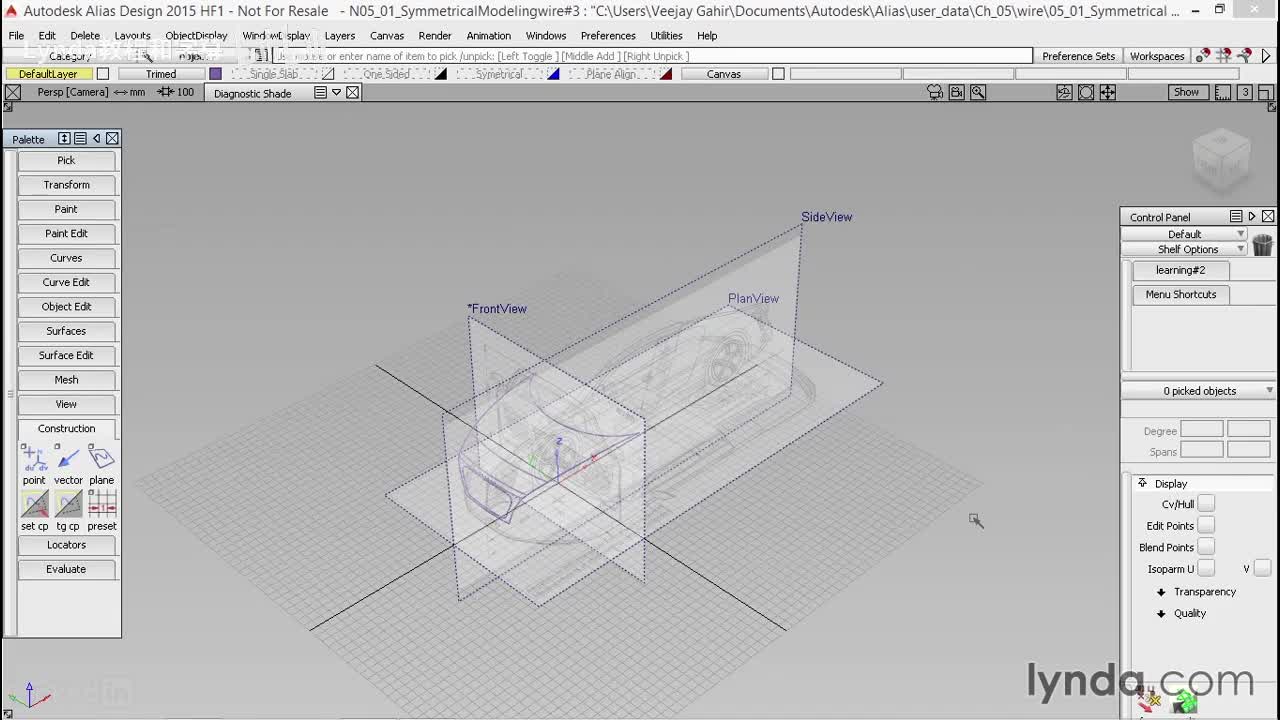Screen dimensions: 1280x720
Task: Toggle the Single Slab diagnostic swatch
Action: click(x=328, y=74)
